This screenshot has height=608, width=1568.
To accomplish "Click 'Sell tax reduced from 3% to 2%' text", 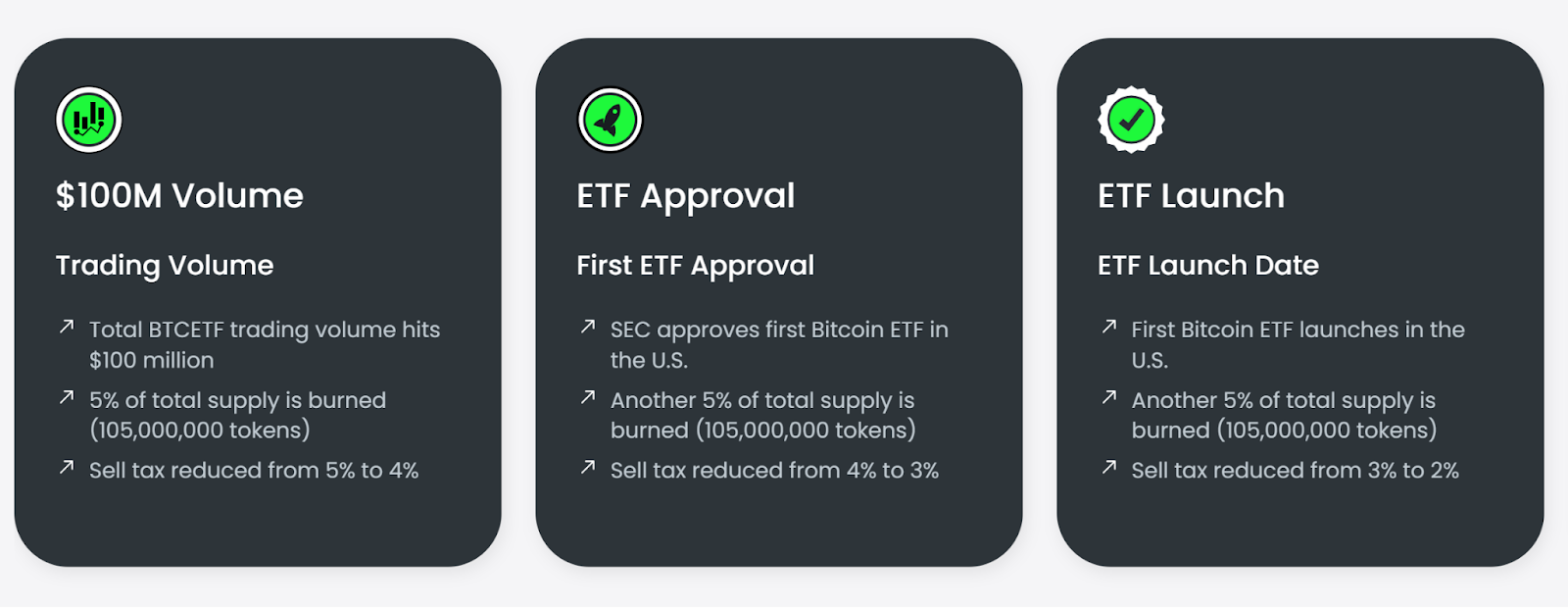I will [1295, 471].
